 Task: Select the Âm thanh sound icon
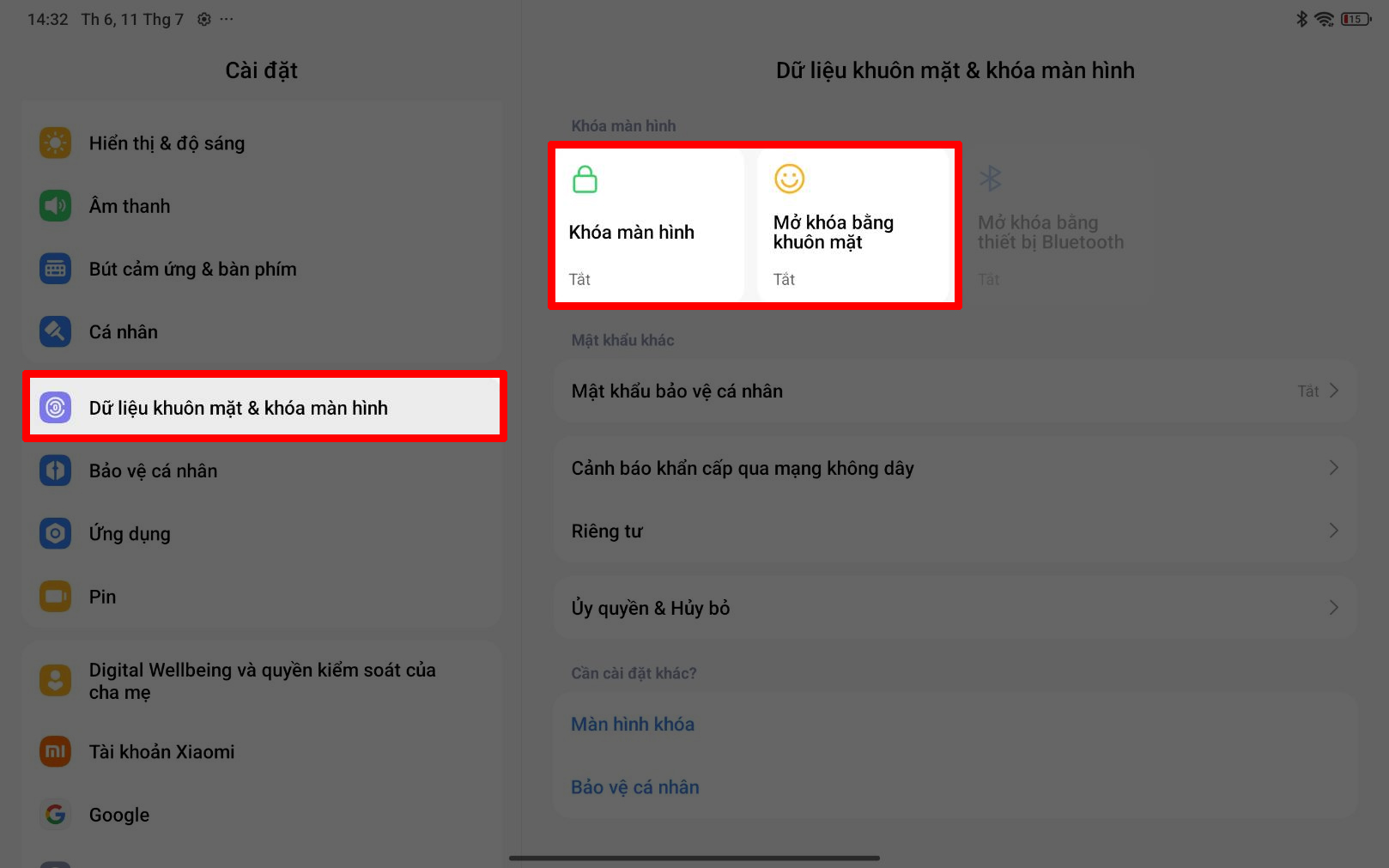click(x=55, y=205)
